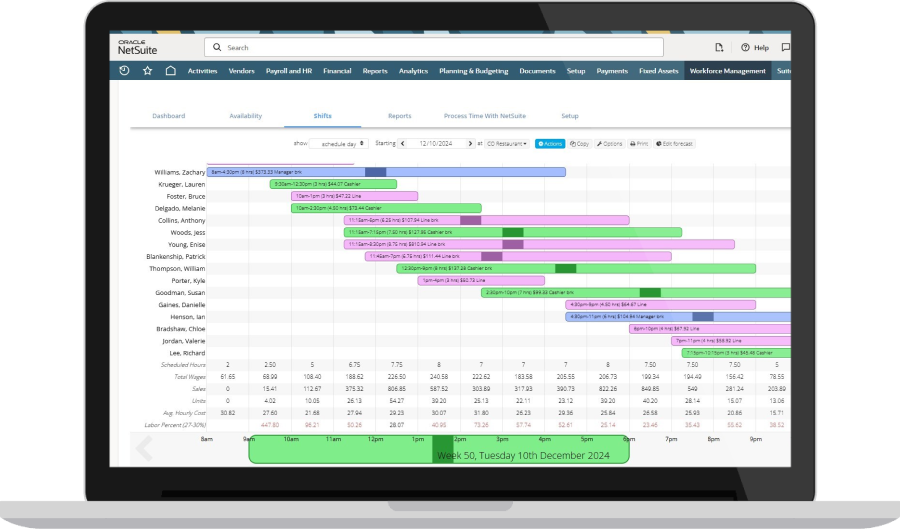Open the blue Actions dropdown
The width and height of the screenshot is (900, 529).
(550, 144)
